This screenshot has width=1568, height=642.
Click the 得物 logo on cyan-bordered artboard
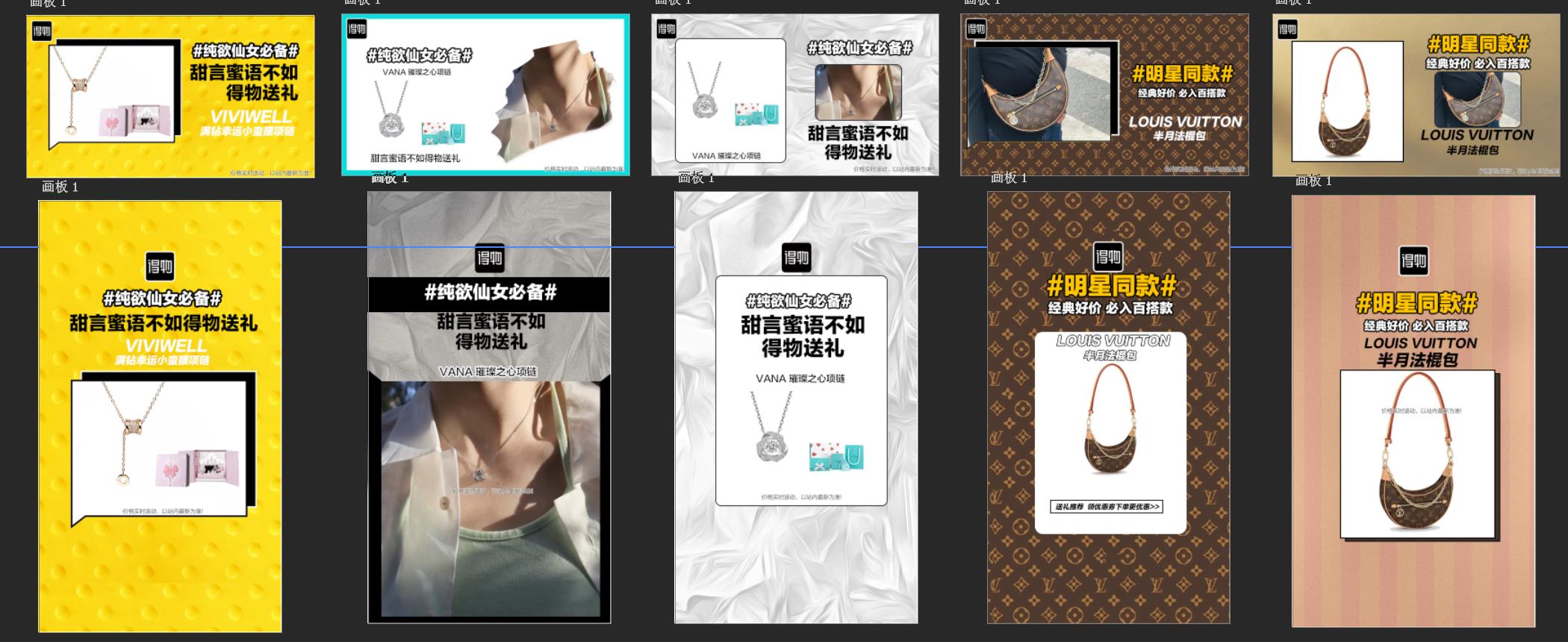357,29
